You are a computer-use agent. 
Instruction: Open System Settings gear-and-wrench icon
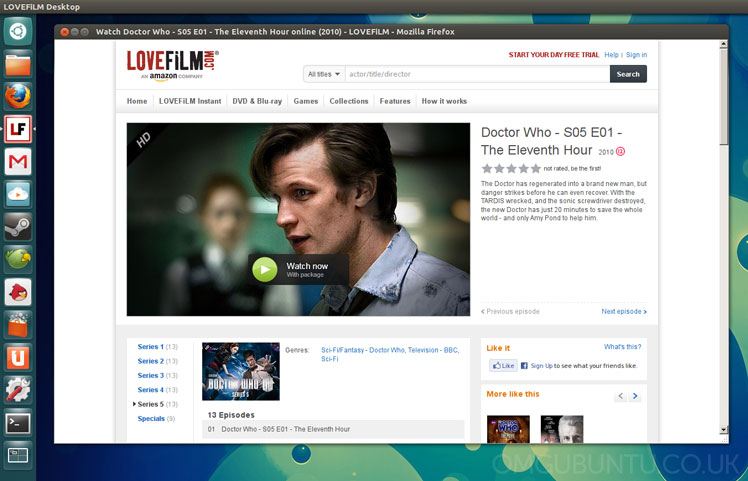18,390
